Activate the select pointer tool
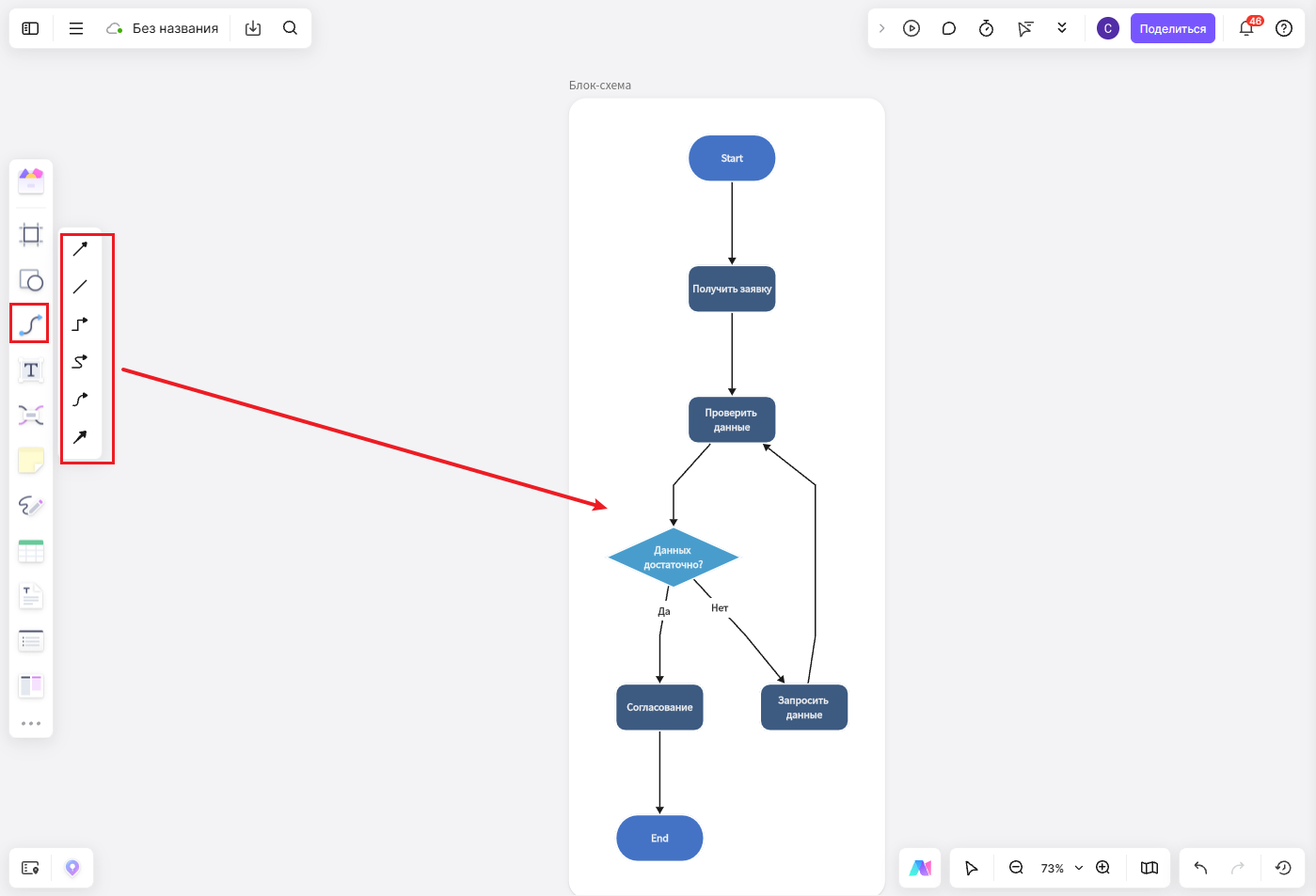This screenshot has width=1316, height=896. click(972, 868)
